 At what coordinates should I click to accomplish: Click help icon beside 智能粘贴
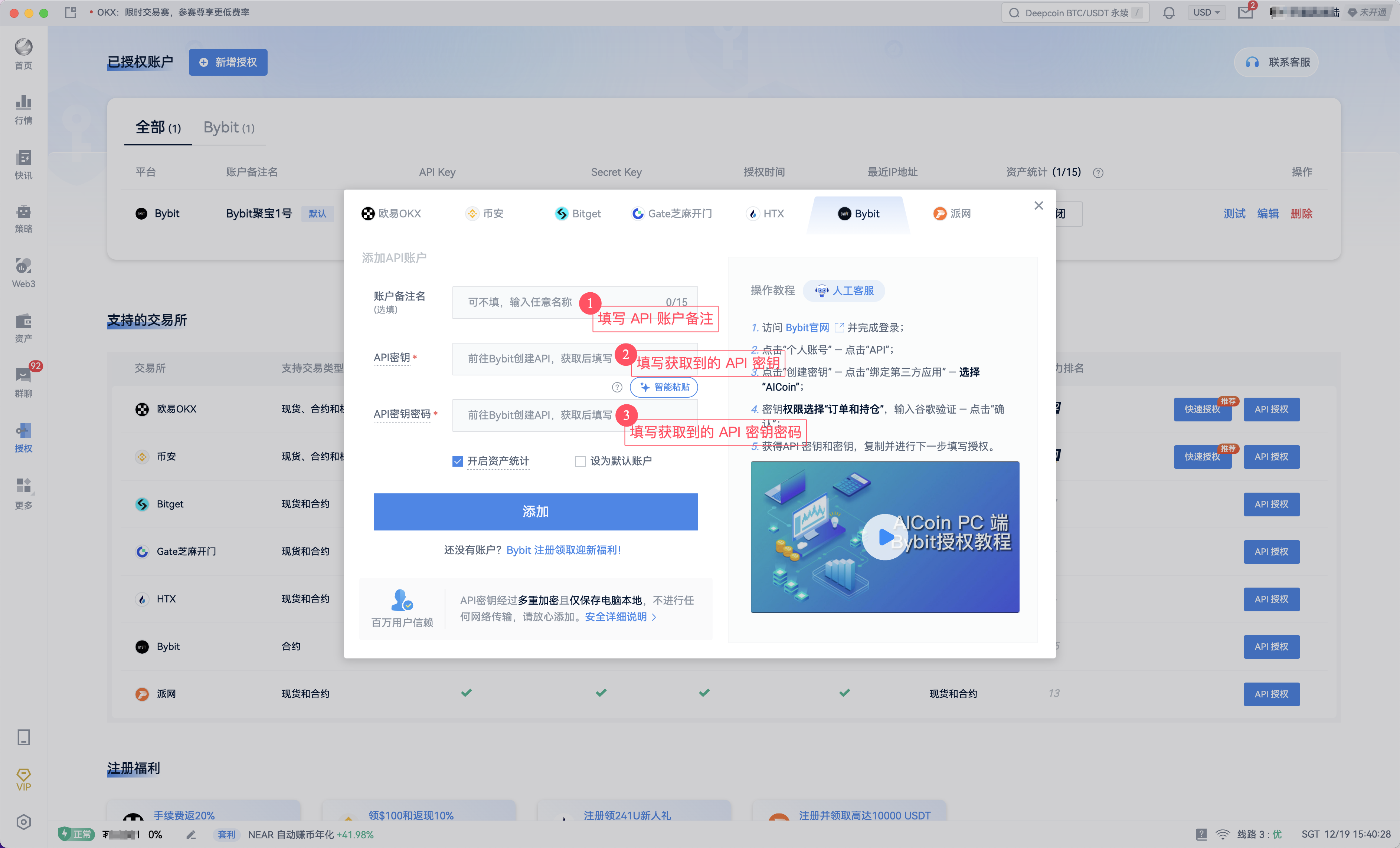[617, 387]
